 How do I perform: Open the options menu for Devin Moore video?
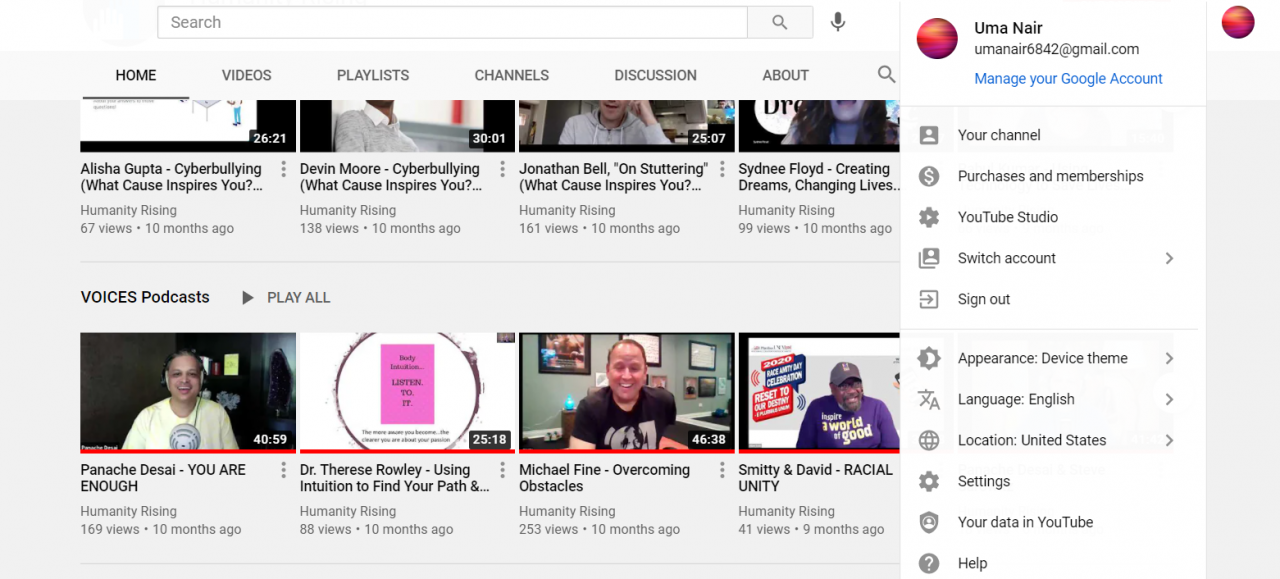pos(502,169)
